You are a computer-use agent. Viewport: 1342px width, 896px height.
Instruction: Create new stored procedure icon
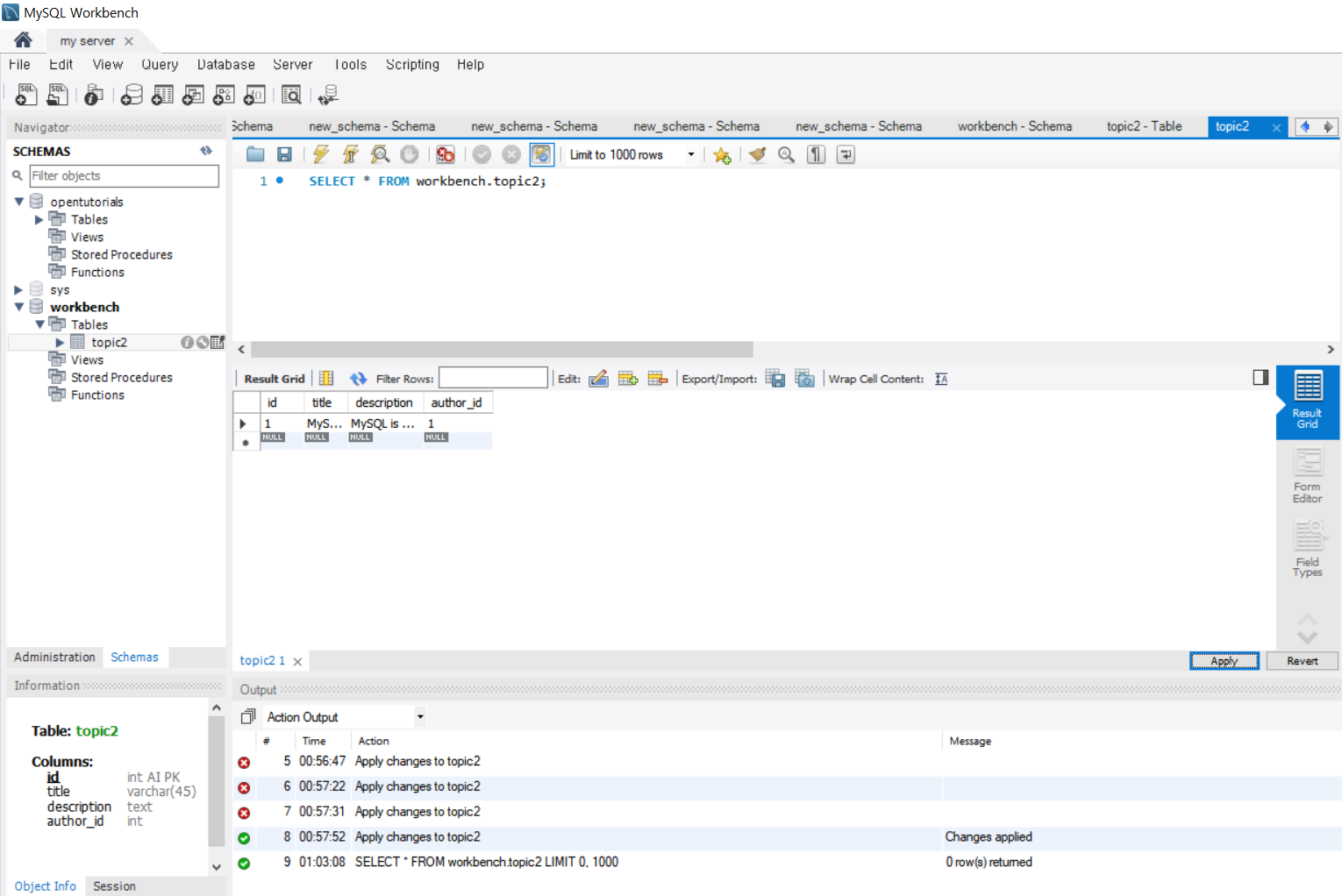pos(224,95)
